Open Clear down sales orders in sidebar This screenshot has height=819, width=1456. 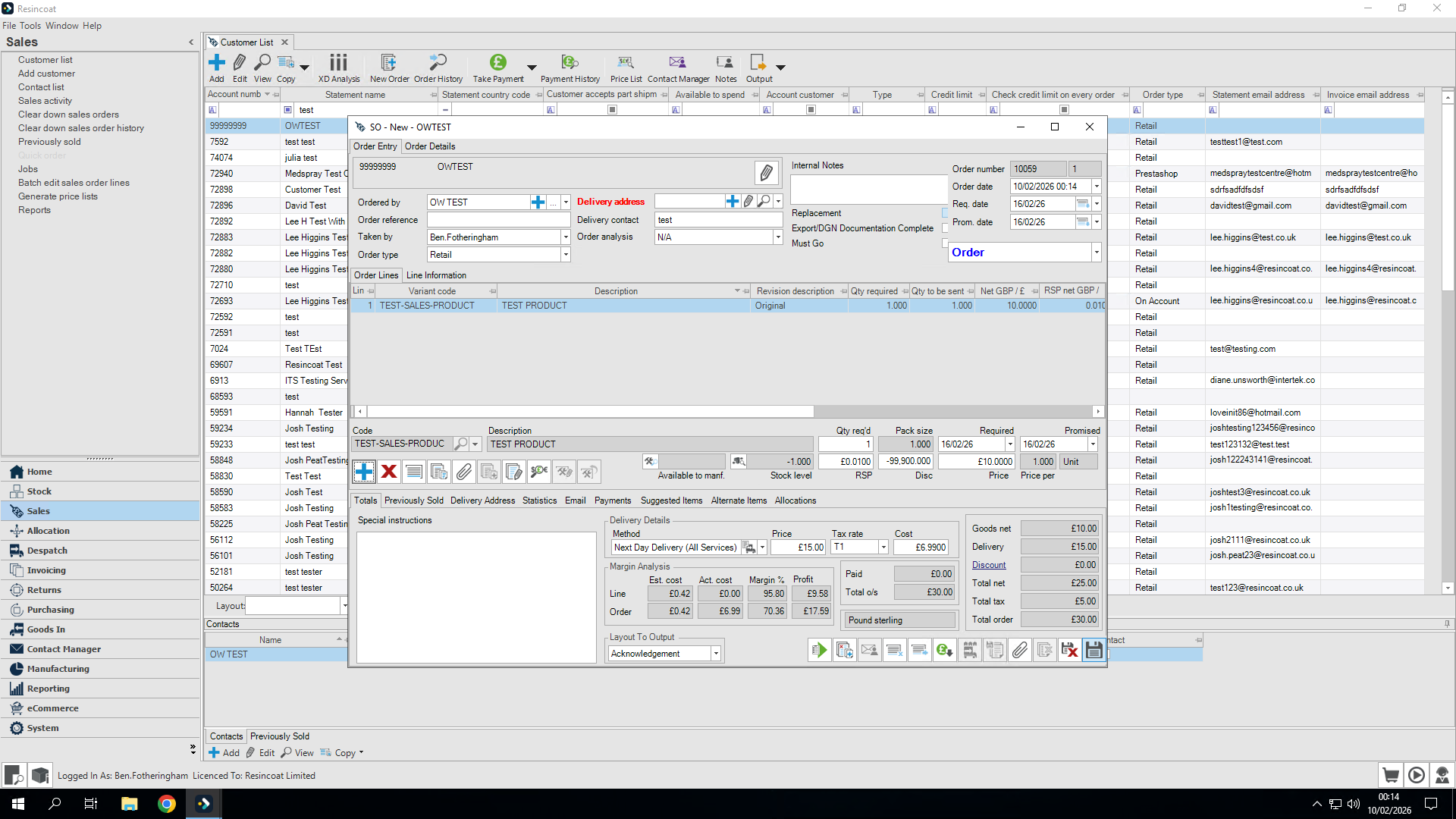[68, 115]
